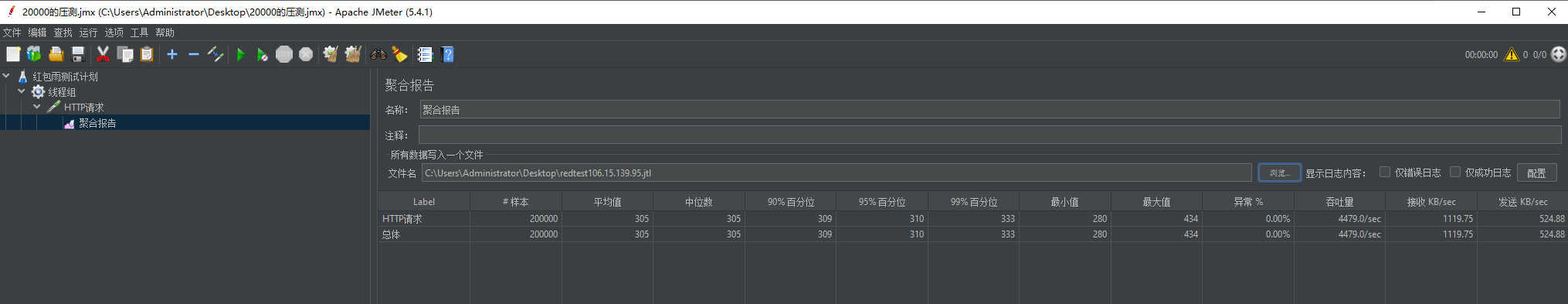The height and width of the screenshot is (304, 1568).
Task: Clear all results with double broom icon
Action: pos(353,54)
